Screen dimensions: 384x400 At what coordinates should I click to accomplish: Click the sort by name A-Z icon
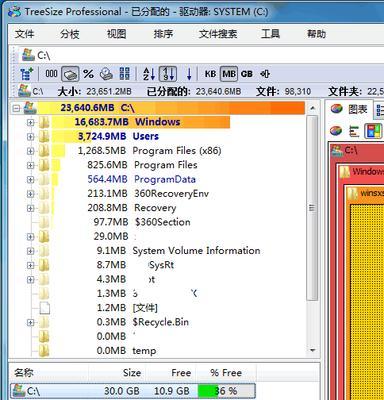pyautogui.click(x=149, y=74)
